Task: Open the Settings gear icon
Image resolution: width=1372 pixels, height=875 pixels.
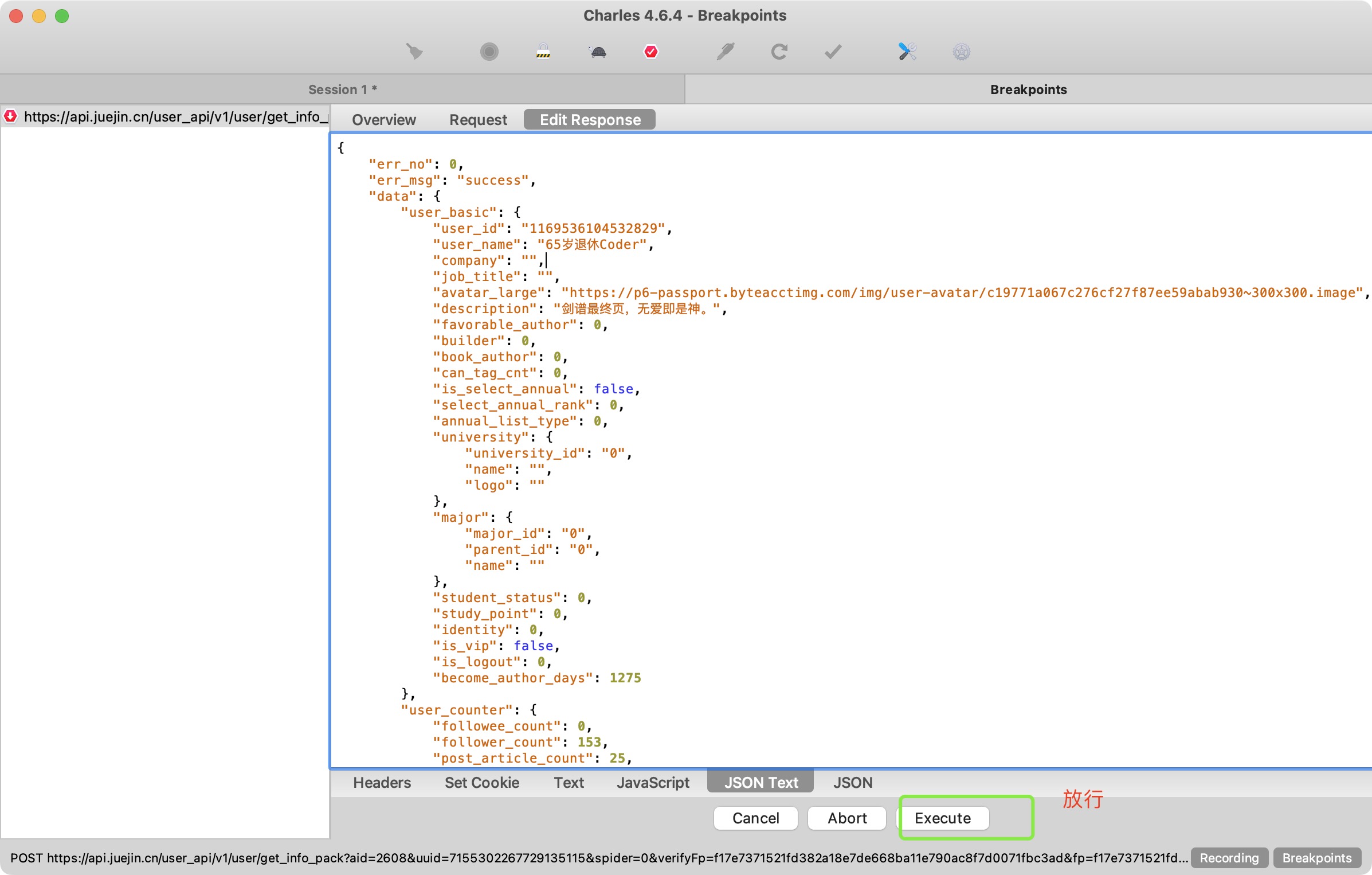Action: (961, 52)
